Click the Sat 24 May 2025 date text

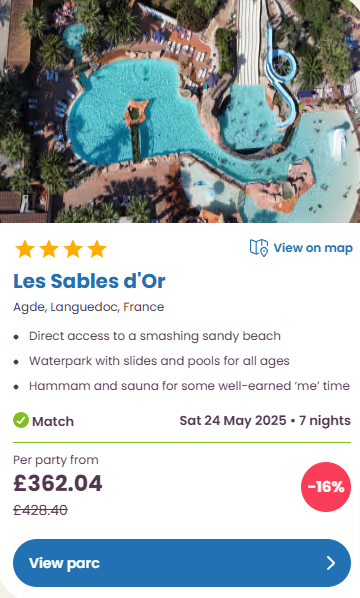[233, 420]
